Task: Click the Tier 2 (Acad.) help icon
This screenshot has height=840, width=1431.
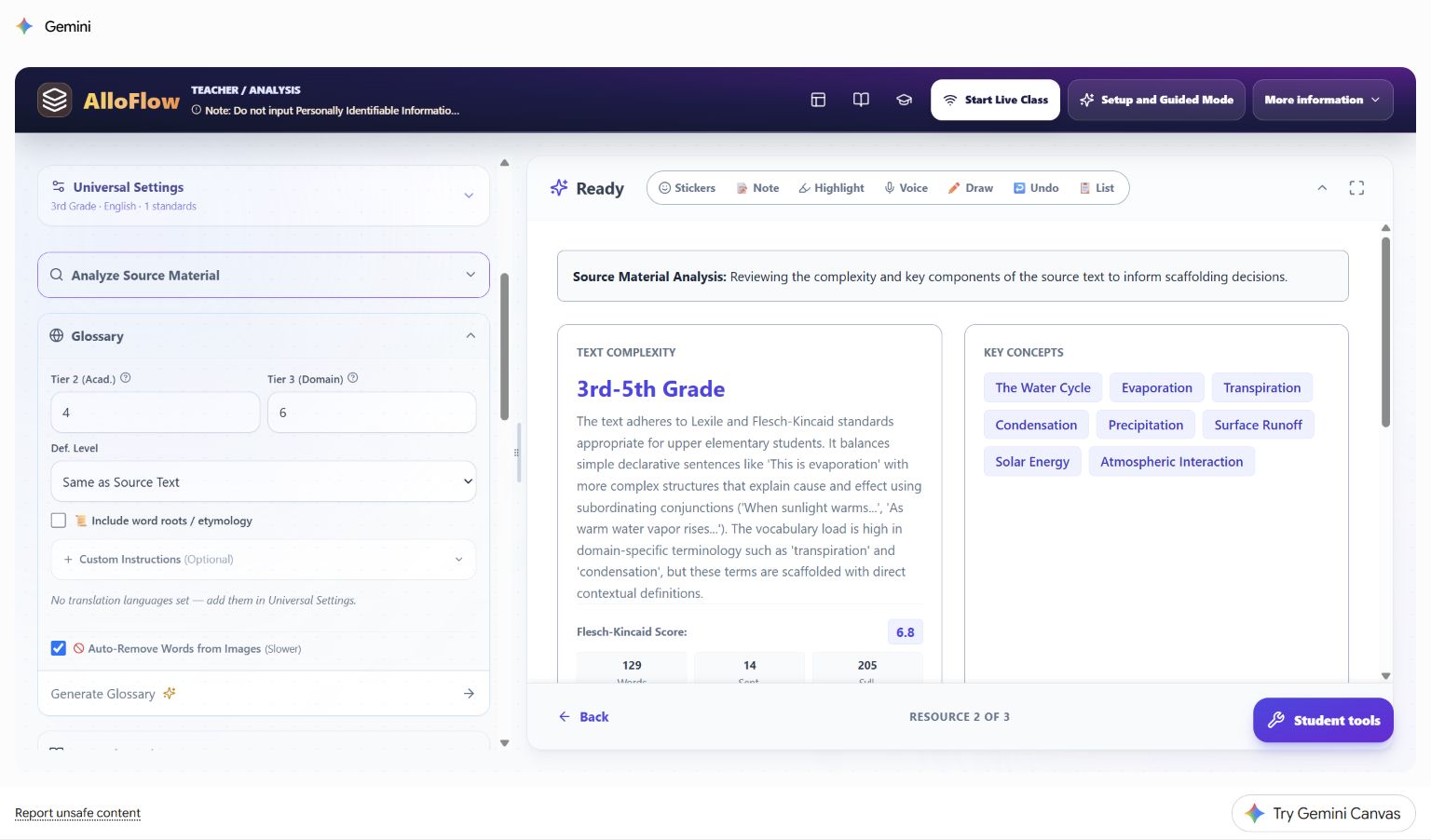Action: tap(126, 378)
